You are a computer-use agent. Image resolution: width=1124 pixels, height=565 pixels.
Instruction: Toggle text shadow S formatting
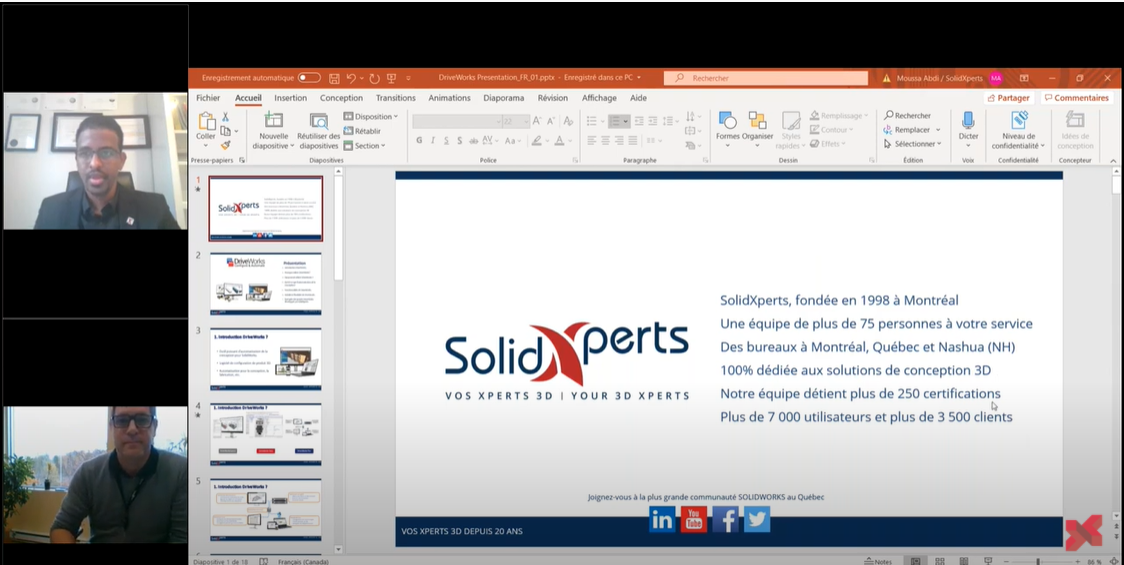coord(459,141)
